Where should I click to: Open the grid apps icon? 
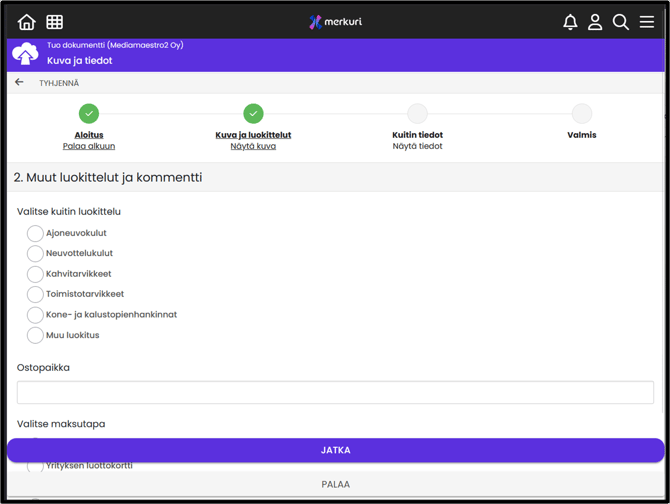pyautogui.click(x=55, y=22)
